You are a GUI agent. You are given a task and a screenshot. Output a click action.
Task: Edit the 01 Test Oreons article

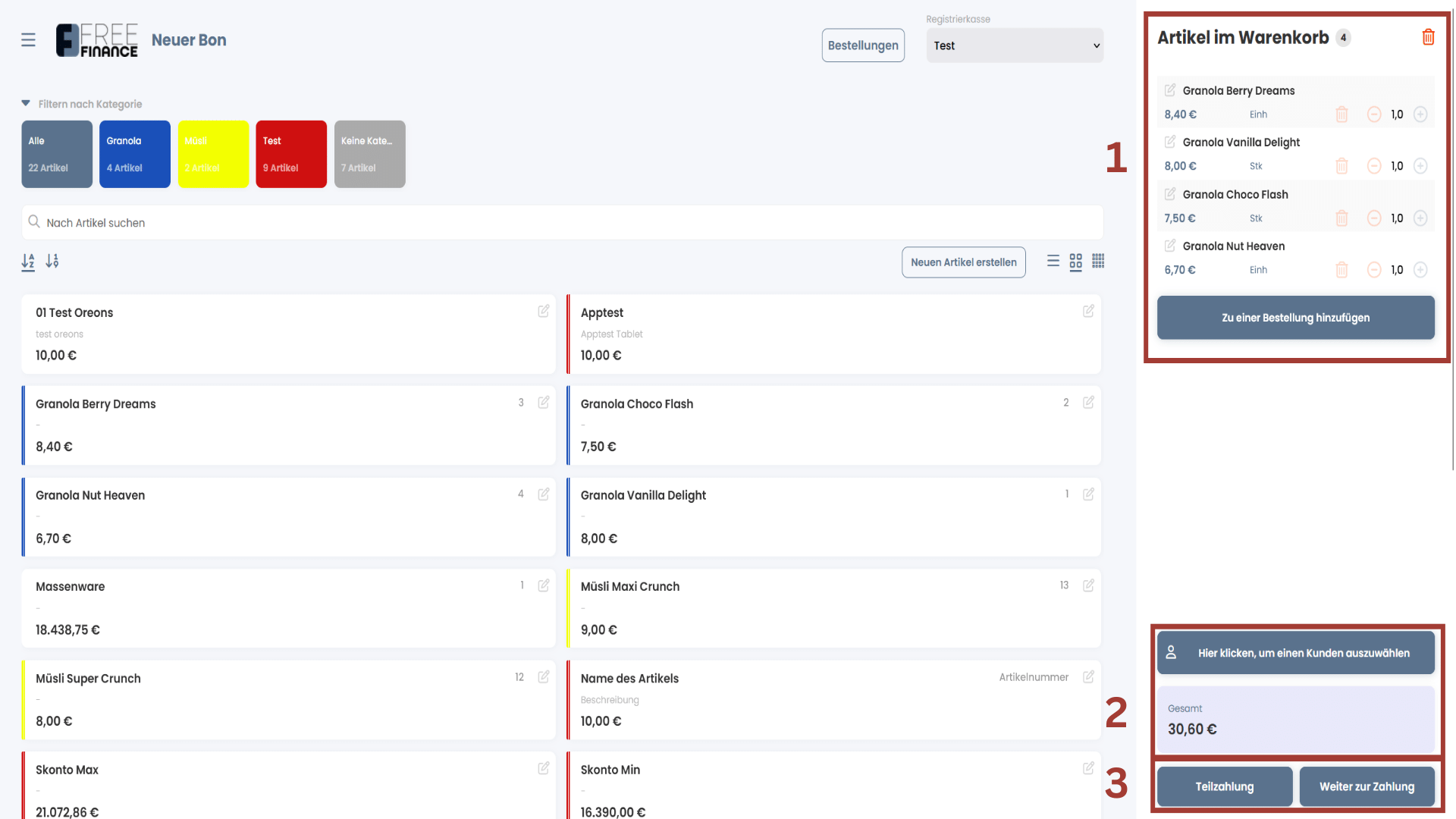click(544, 311)
